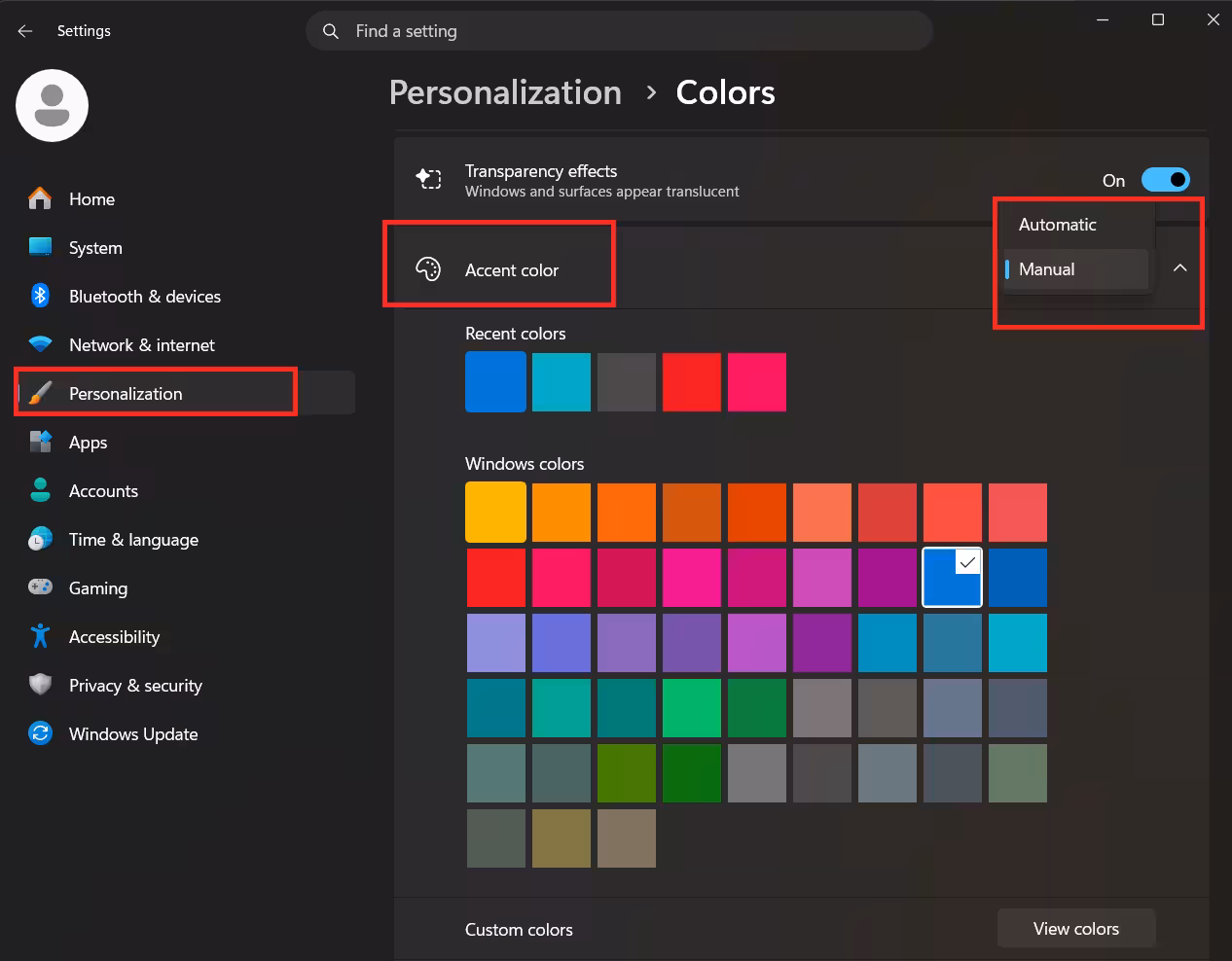1232x961 pixels.
Task: Click the System monitor icon
Action: (x=40, y=247)
